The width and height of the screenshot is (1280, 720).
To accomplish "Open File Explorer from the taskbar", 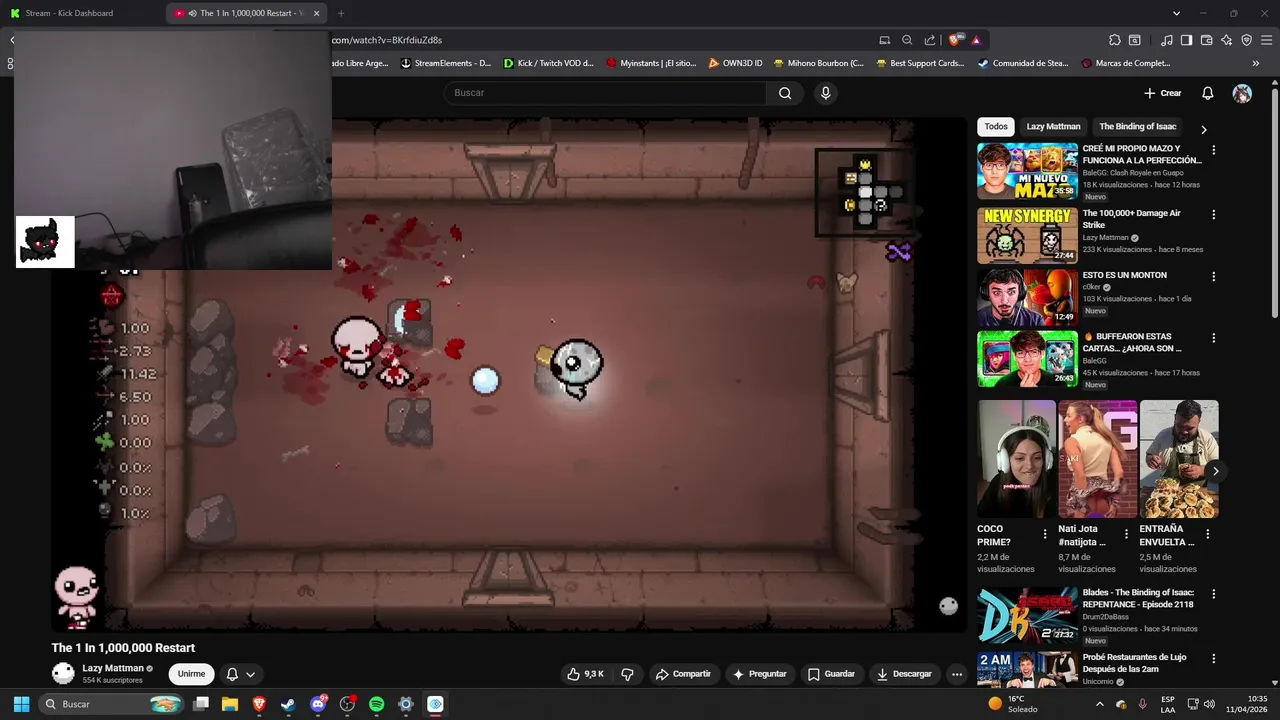I will click(230, 704).
